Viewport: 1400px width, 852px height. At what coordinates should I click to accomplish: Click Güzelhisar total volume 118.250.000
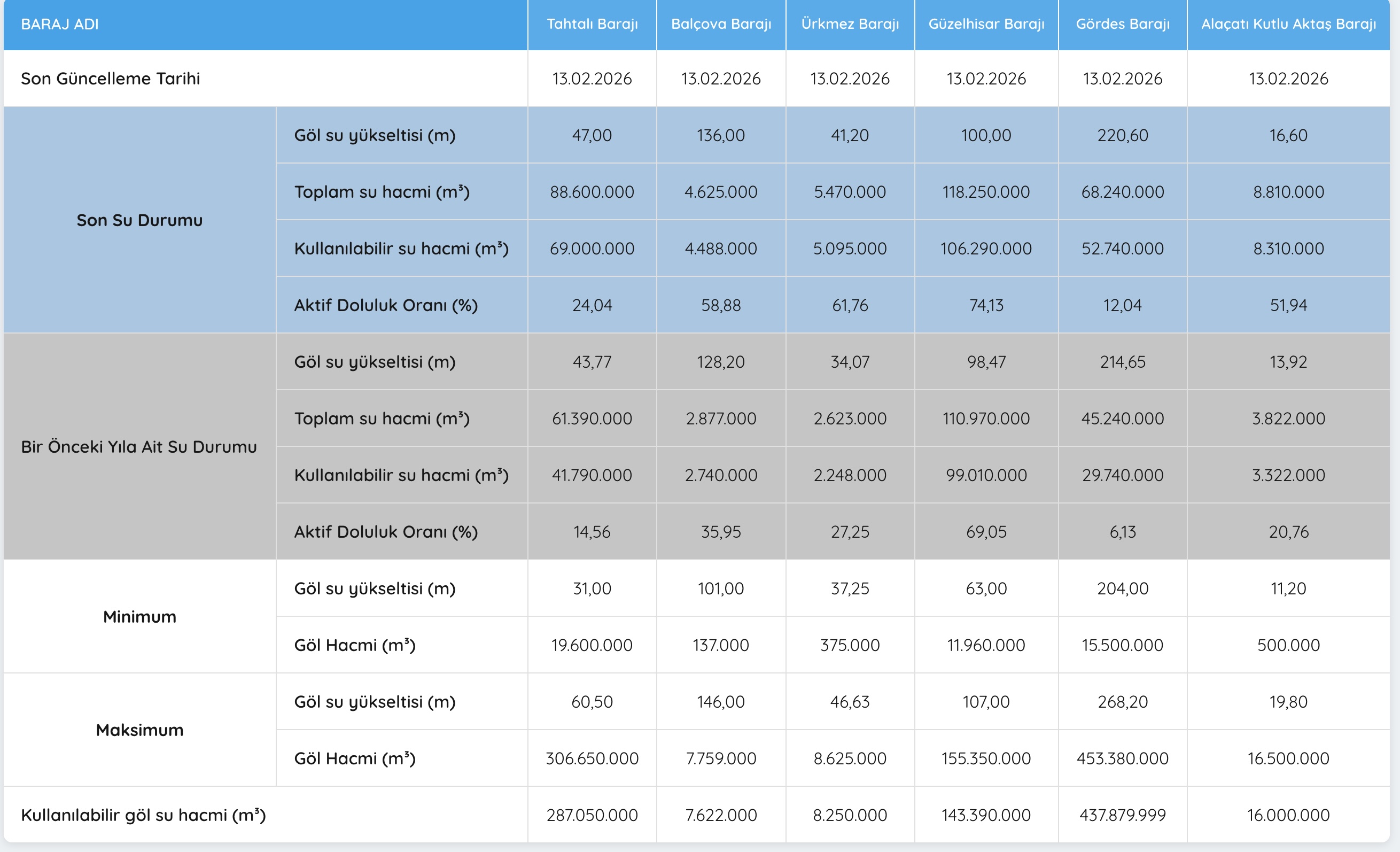click(x=986, y=192)
